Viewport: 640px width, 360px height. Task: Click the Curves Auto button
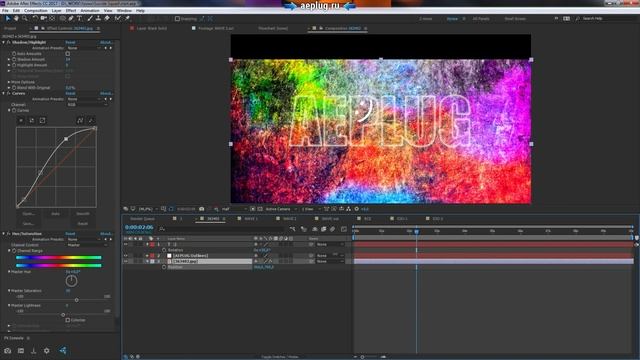56,213
